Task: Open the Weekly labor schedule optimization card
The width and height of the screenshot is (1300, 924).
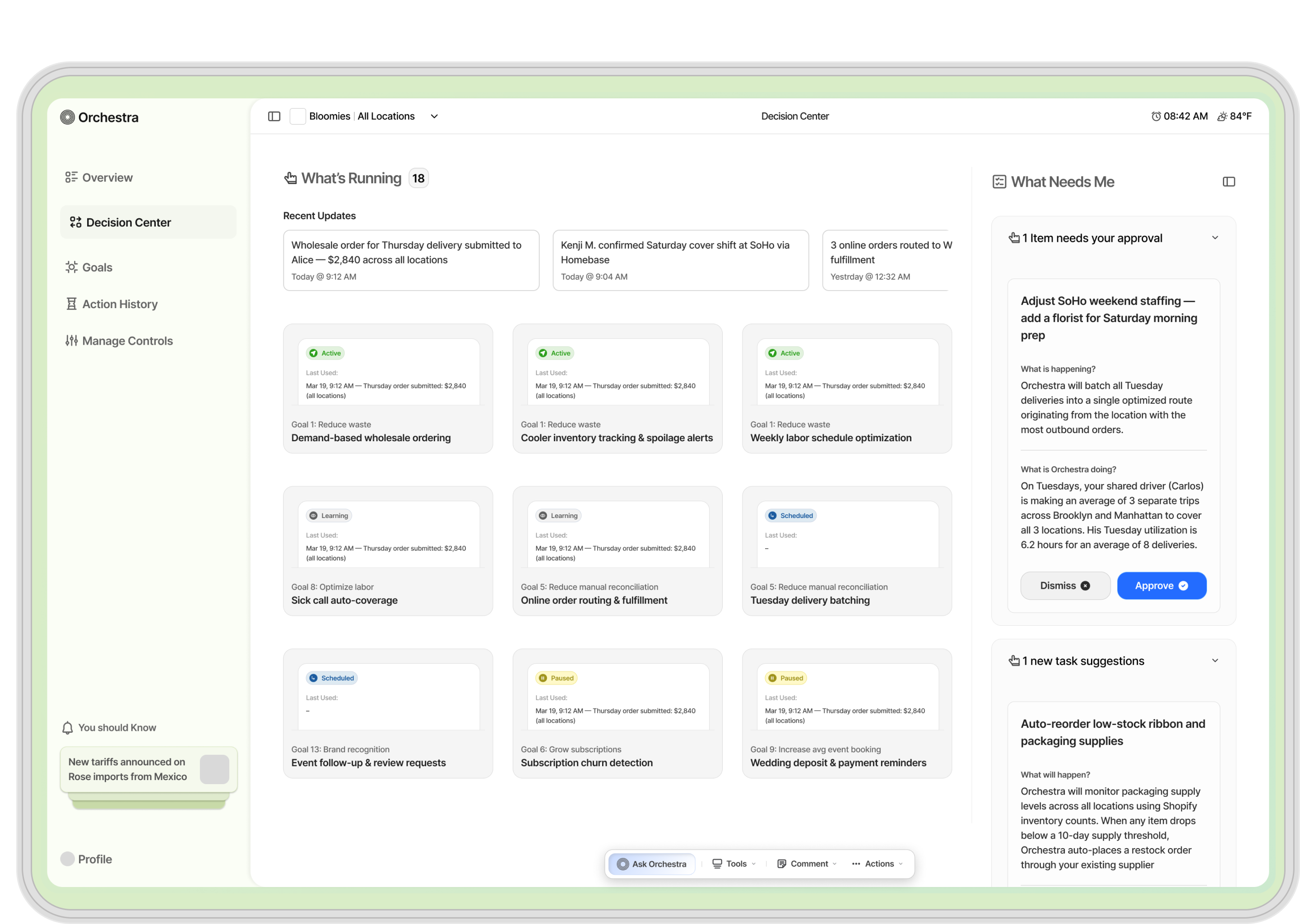Action: 846,388
